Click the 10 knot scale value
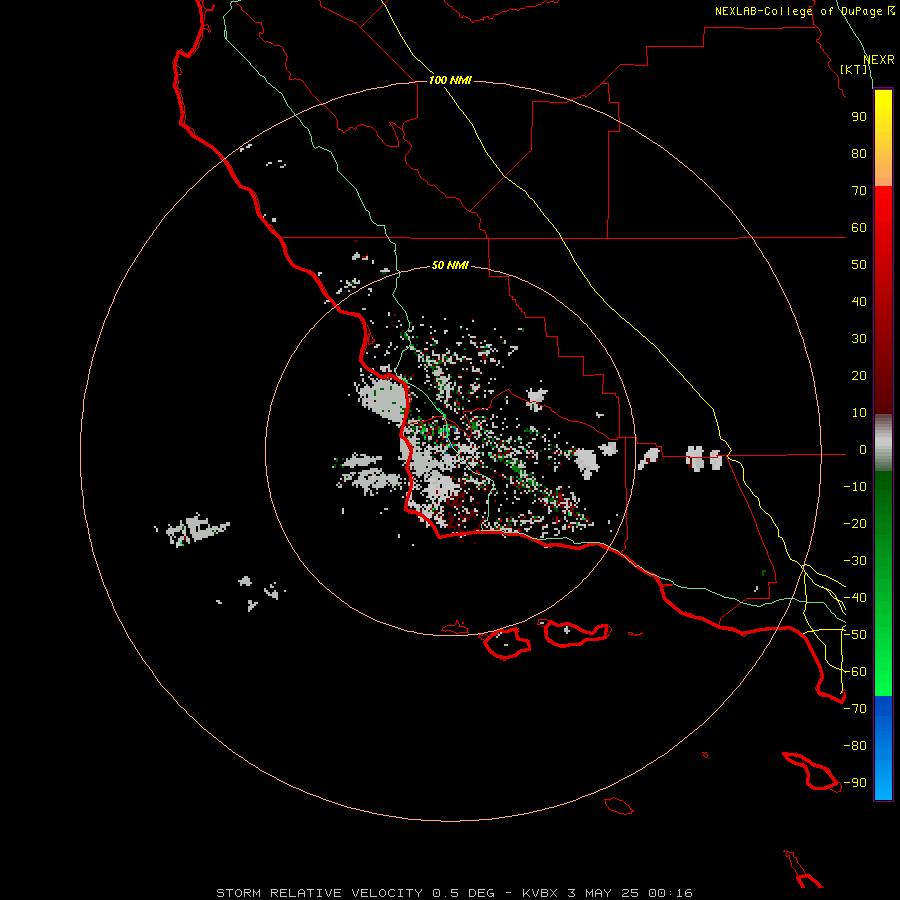Screen dimensions: 900x900 [859, 413]
